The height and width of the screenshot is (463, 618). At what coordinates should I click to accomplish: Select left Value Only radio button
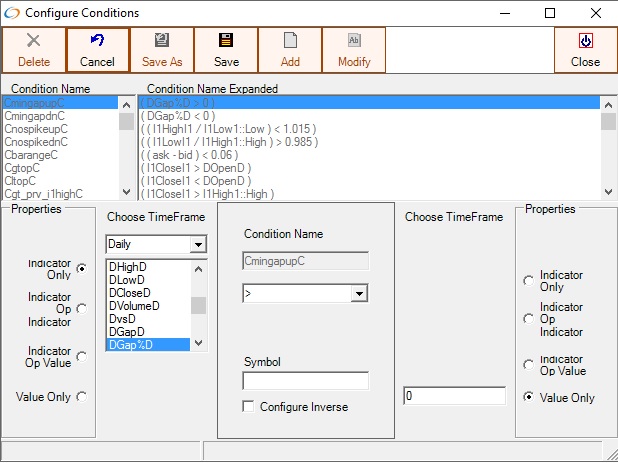(81, 396)
